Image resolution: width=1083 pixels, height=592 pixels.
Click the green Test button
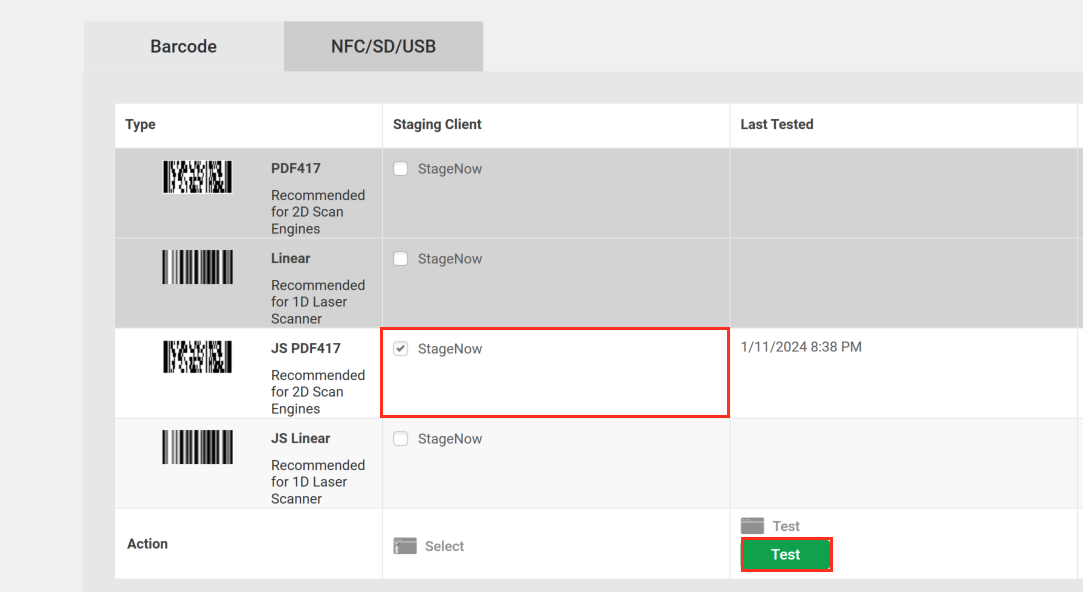786,554
